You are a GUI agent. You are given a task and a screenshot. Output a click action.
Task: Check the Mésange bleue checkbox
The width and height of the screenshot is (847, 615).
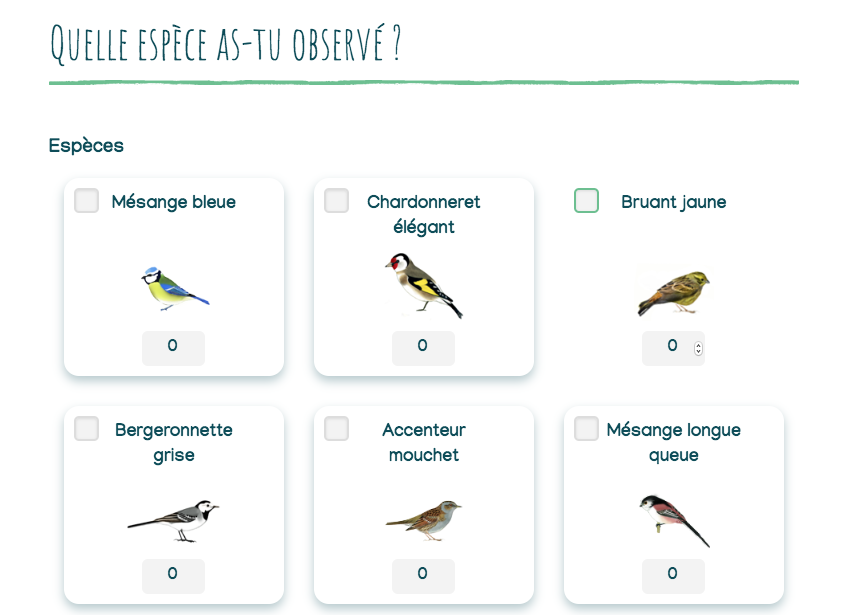pos(87,201)
